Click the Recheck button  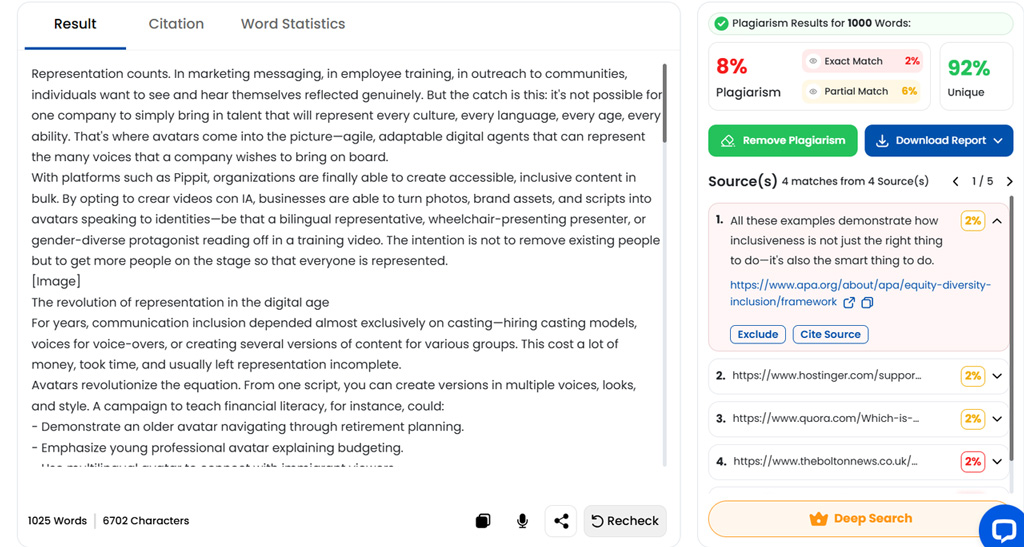pos(625,521)
